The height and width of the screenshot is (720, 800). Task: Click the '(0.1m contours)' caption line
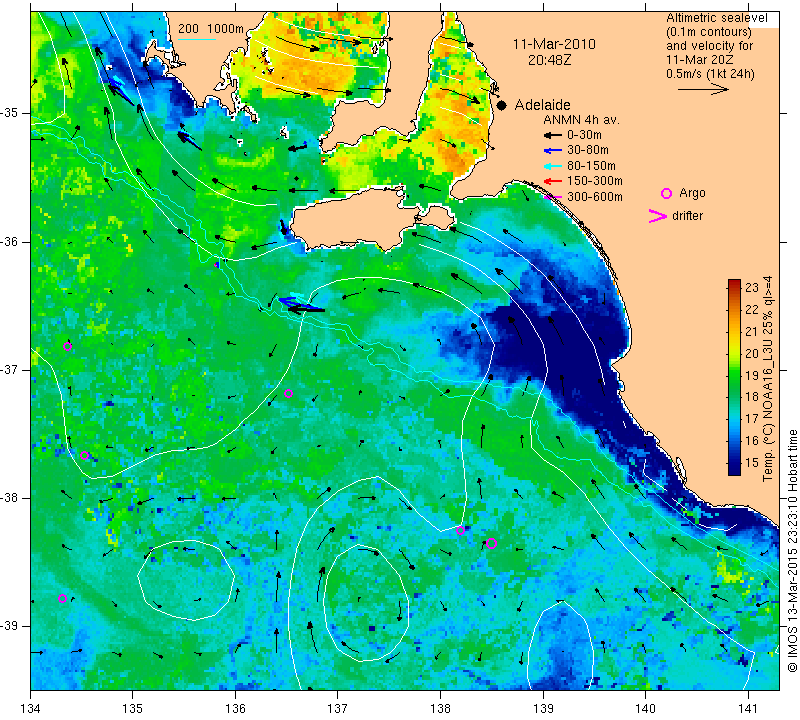tap(709, 32)
